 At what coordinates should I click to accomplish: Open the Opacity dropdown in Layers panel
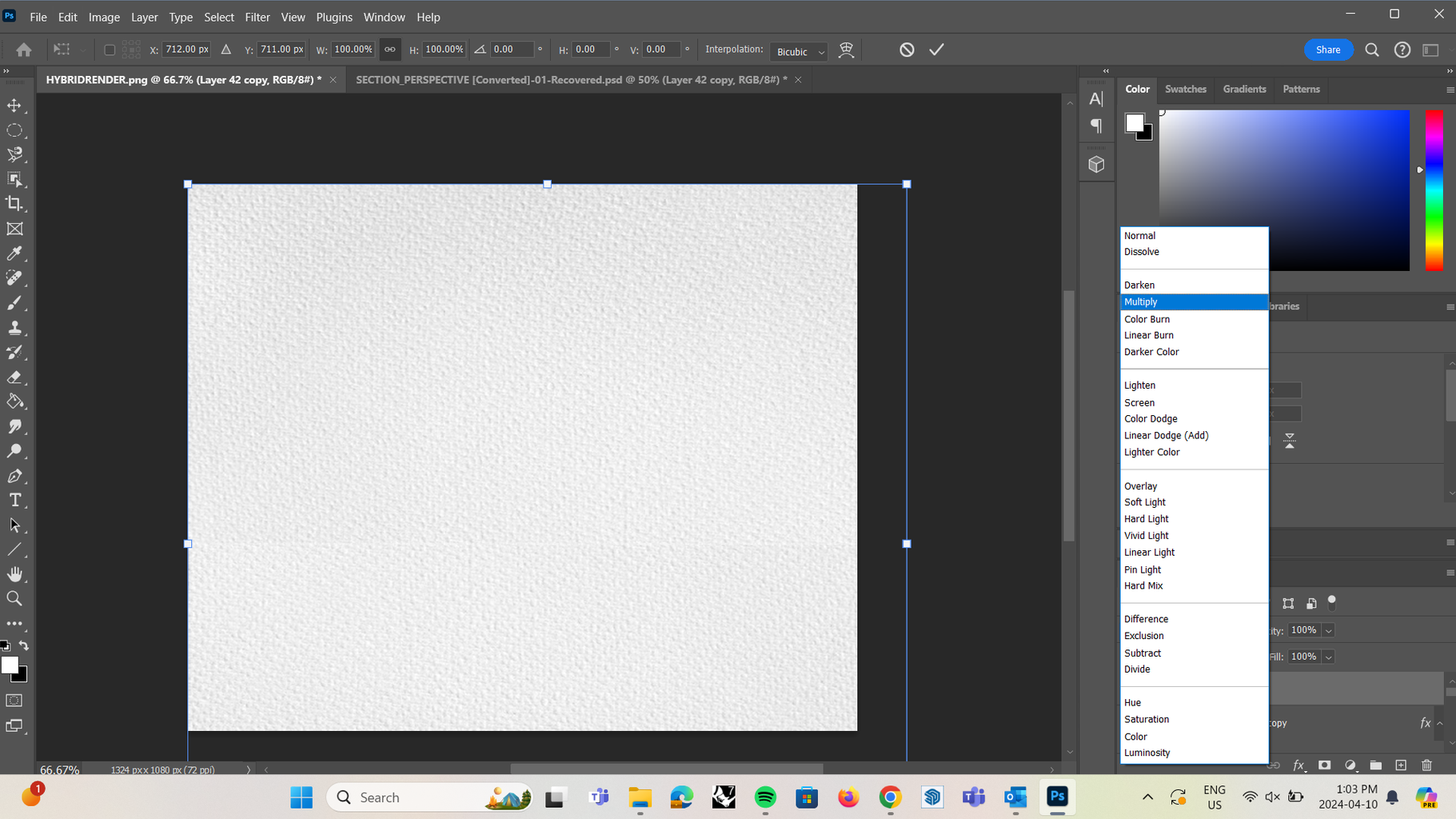[x=1326, y=630]
